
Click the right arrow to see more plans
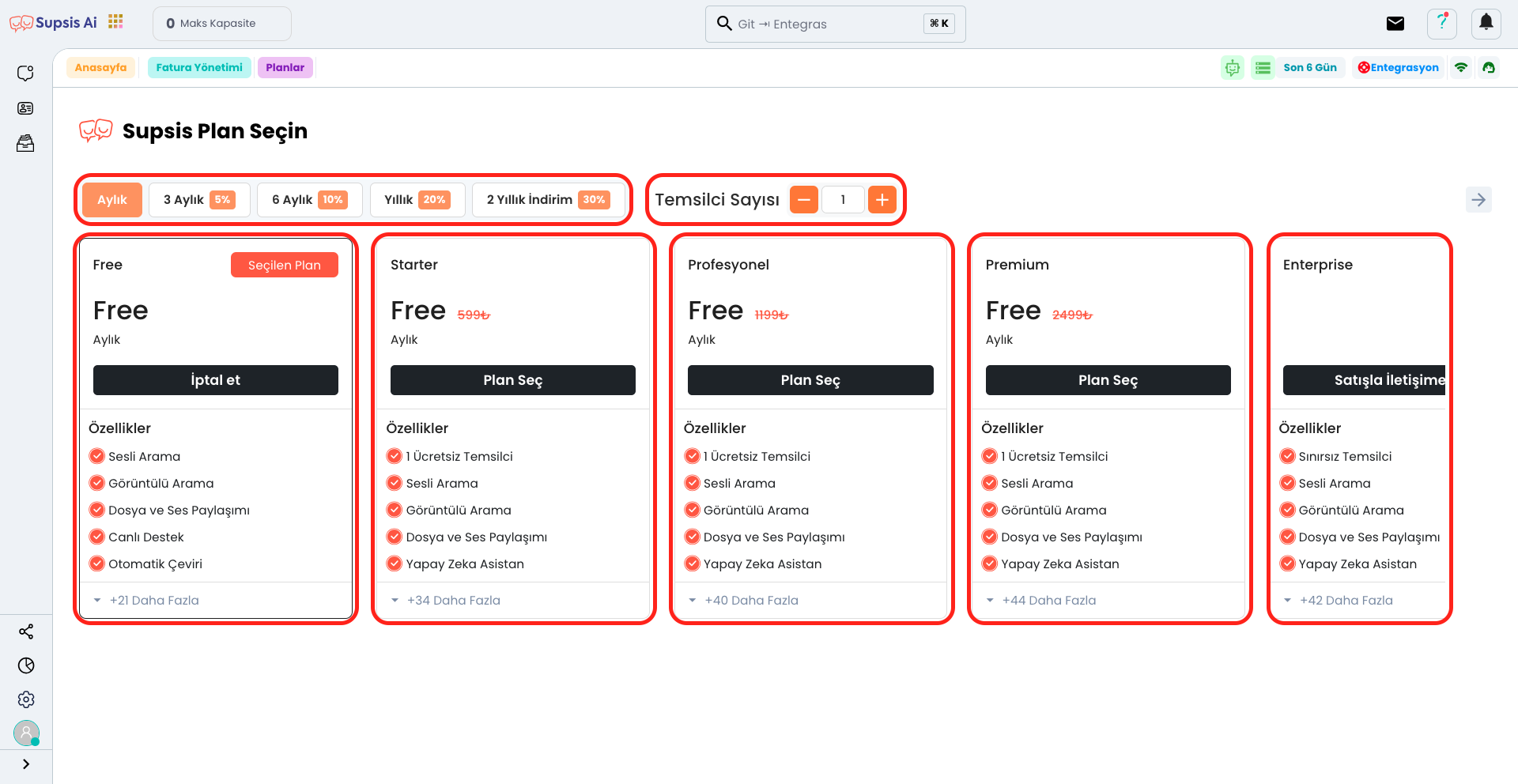point(1478,199)
